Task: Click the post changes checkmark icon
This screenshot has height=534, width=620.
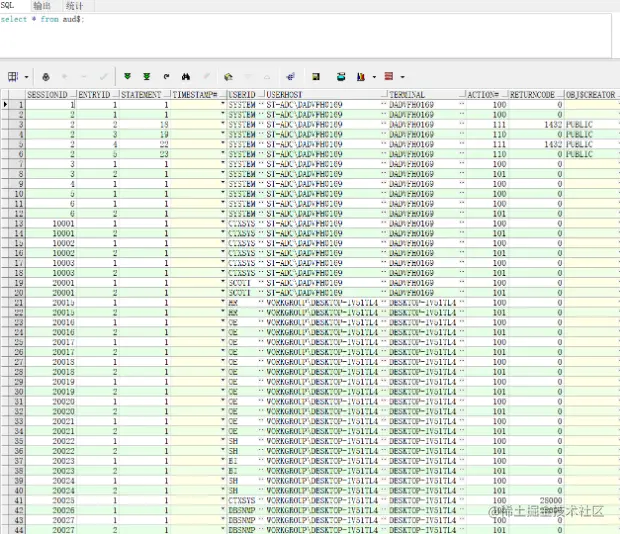Action: coord(104,77)
